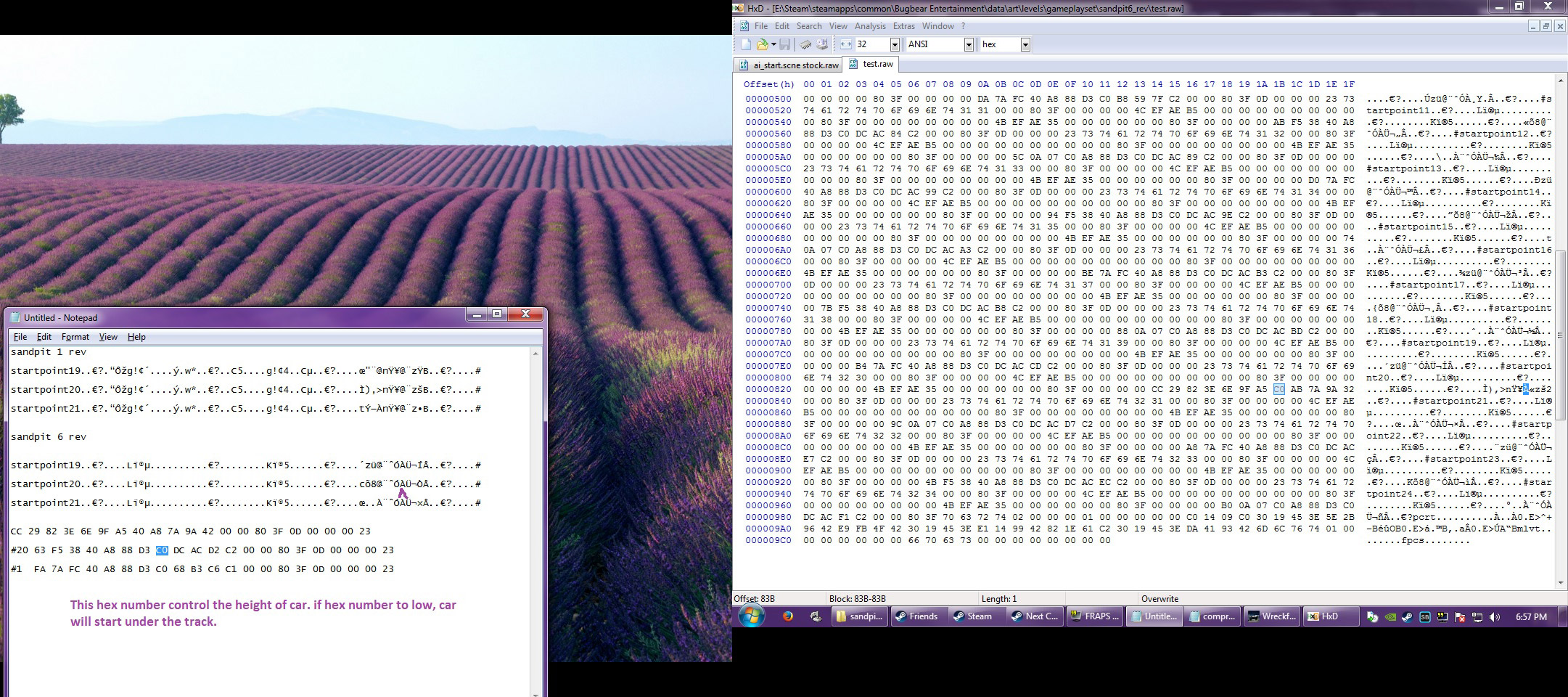The height and width of the screenshot is (697, 1568).
Task: Open HxD Extras menu
Action: pos(903,26)
